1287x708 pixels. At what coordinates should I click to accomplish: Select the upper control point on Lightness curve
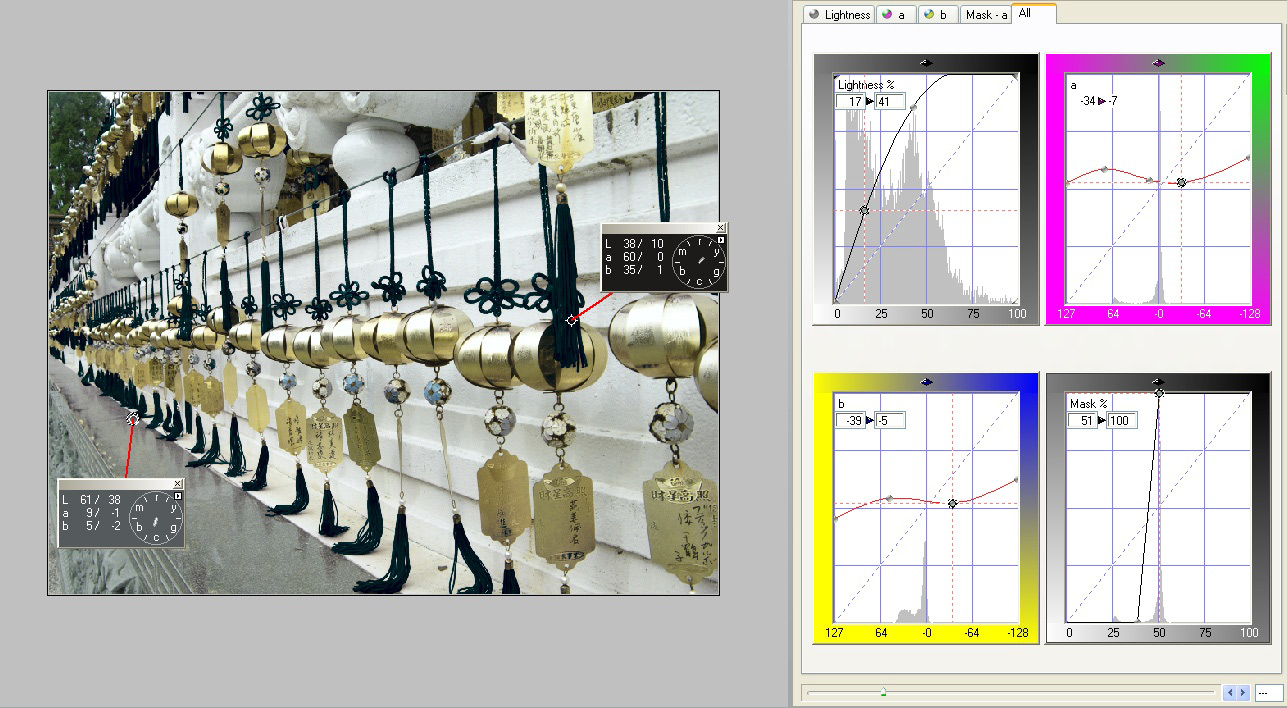[913, 108]
